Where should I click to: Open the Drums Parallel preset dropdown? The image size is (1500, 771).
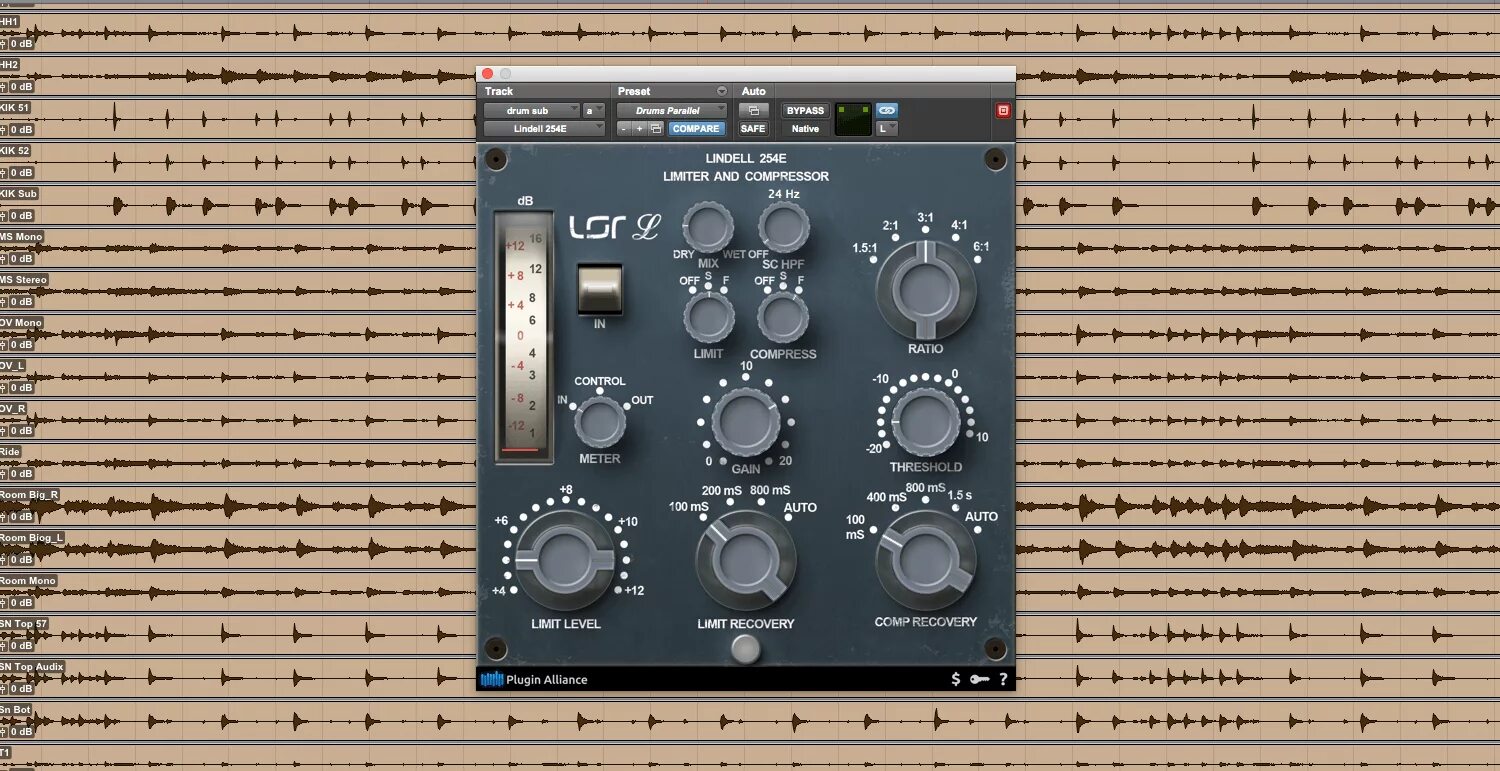point(673,111)
